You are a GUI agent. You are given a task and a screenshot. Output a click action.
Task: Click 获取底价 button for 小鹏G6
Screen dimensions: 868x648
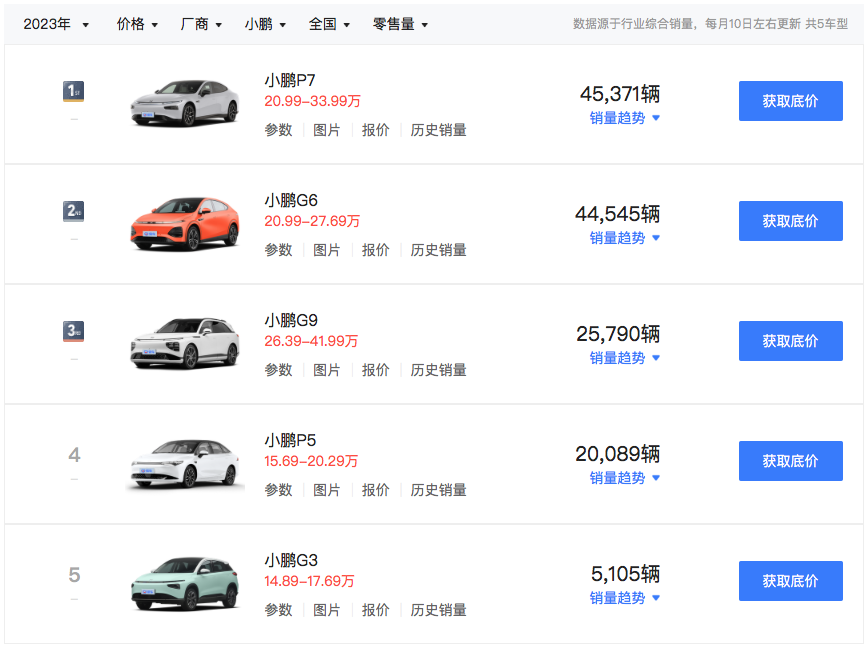point(790,221)
